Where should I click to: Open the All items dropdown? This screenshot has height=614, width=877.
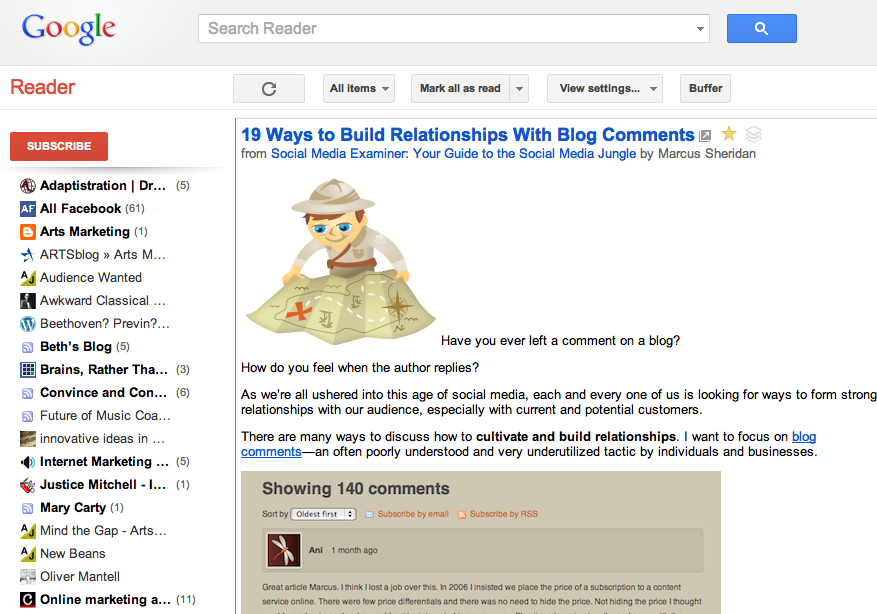(359, 88)
